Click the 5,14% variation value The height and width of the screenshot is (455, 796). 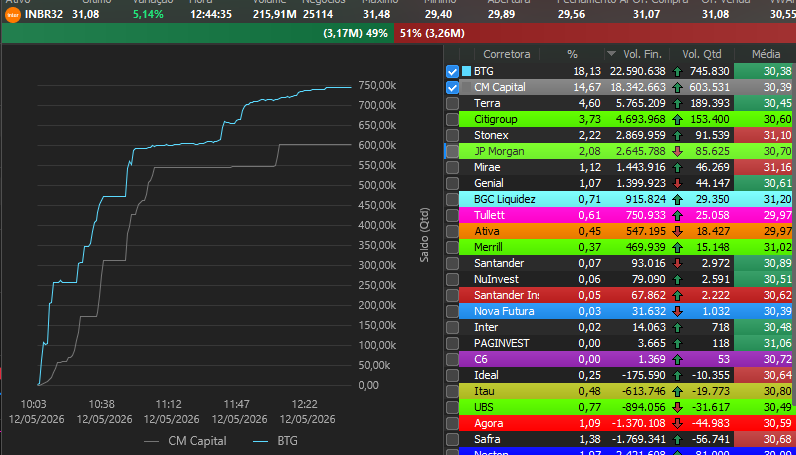(x=148, y=14)
